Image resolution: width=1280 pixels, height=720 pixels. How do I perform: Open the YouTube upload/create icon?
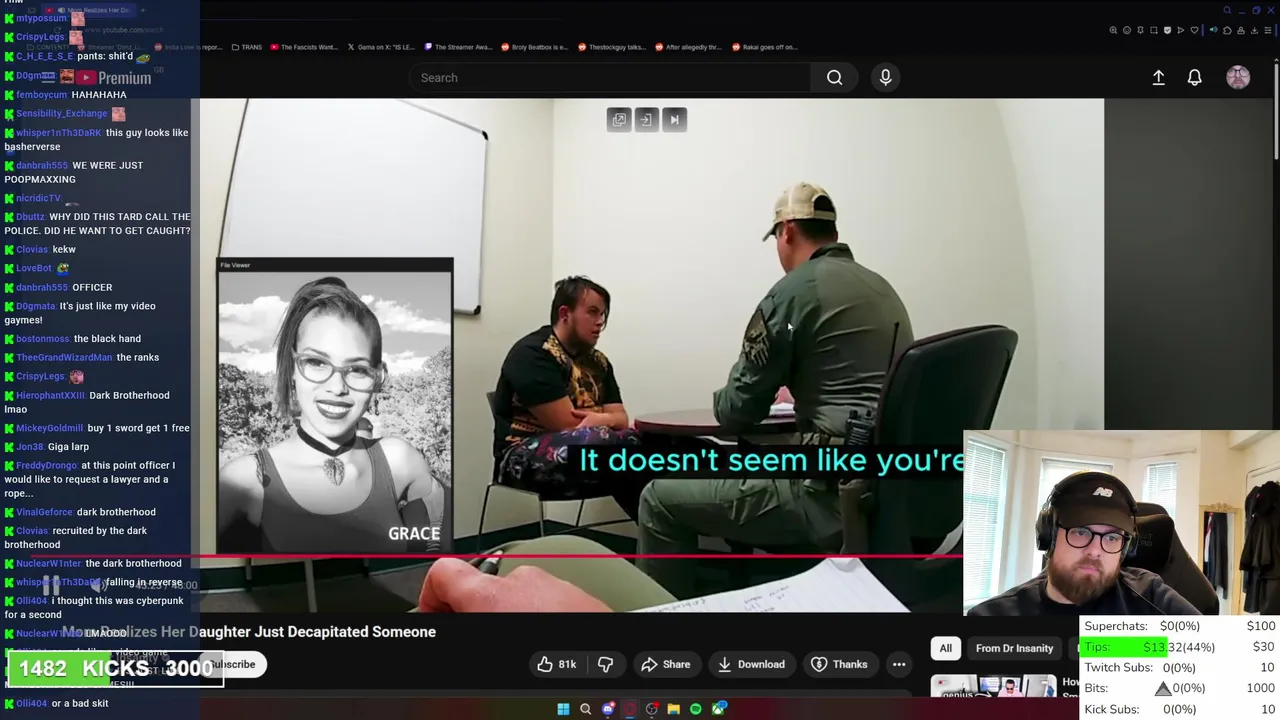pos(1158,77)
